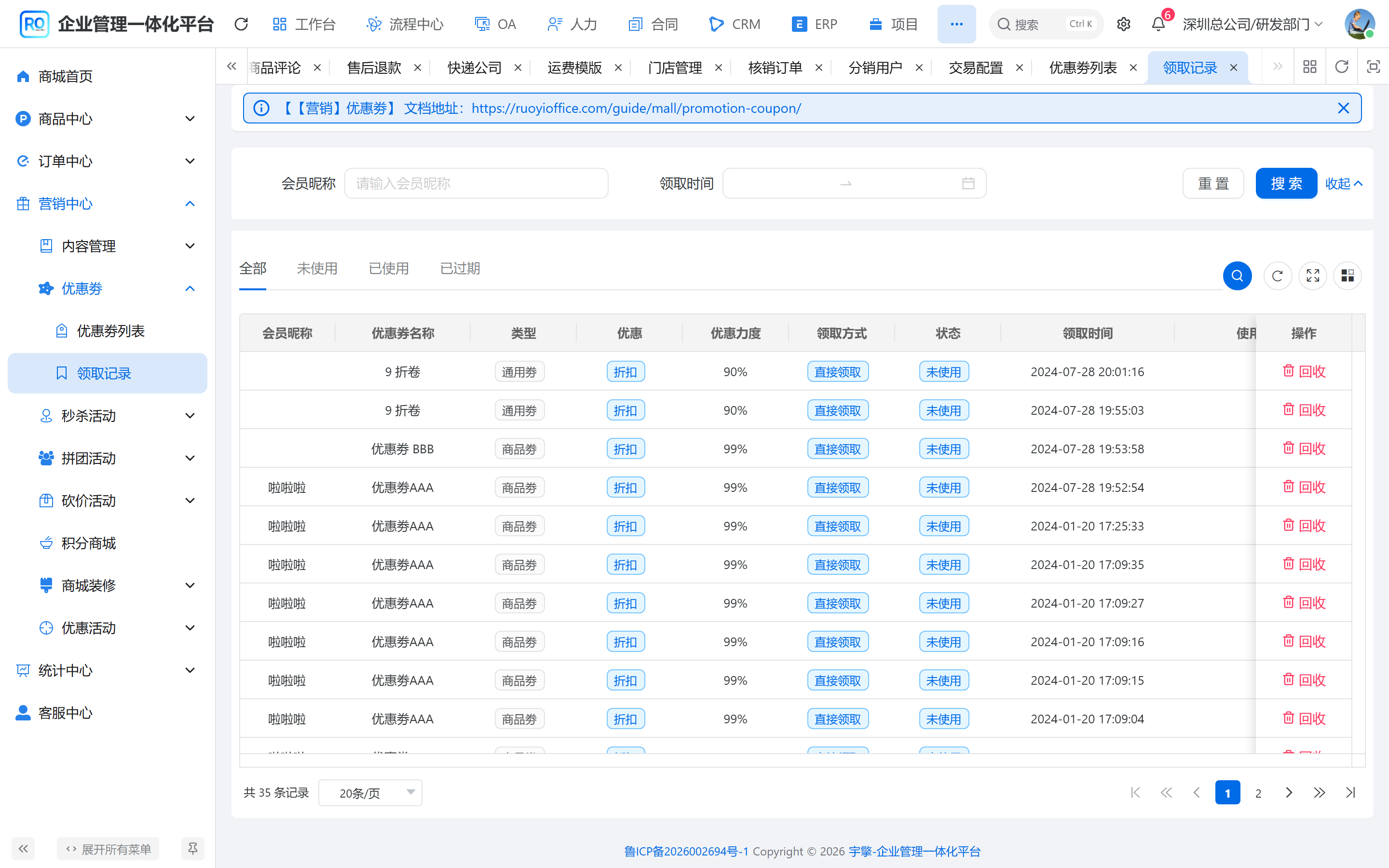1389x868 pixels.
Task: Collapse the 营销中心 menu
Action: (108, 204)
